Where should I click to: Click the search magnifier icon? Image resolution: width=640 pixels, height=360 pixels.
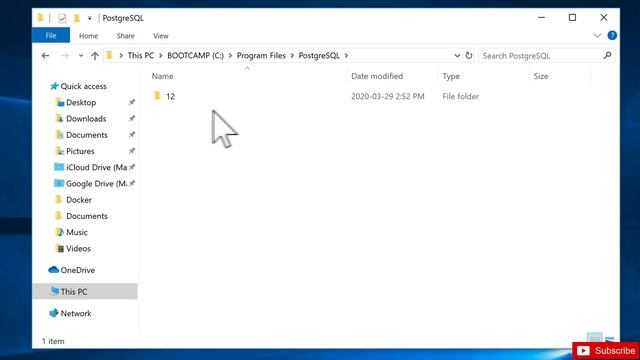[x=607, y=56]
